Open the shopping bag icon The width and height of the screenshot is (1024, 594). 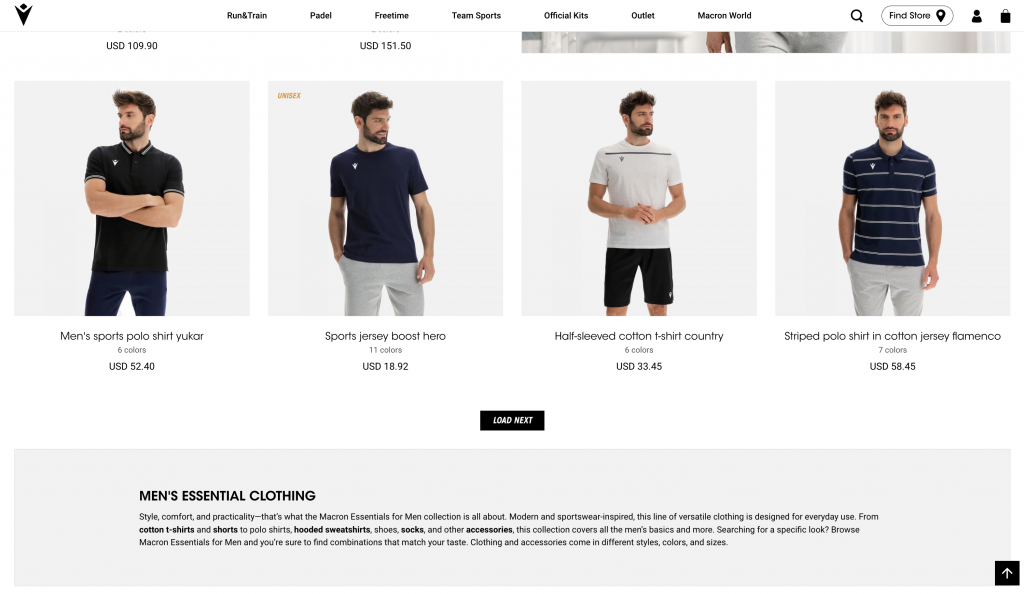coord(1005,16)
